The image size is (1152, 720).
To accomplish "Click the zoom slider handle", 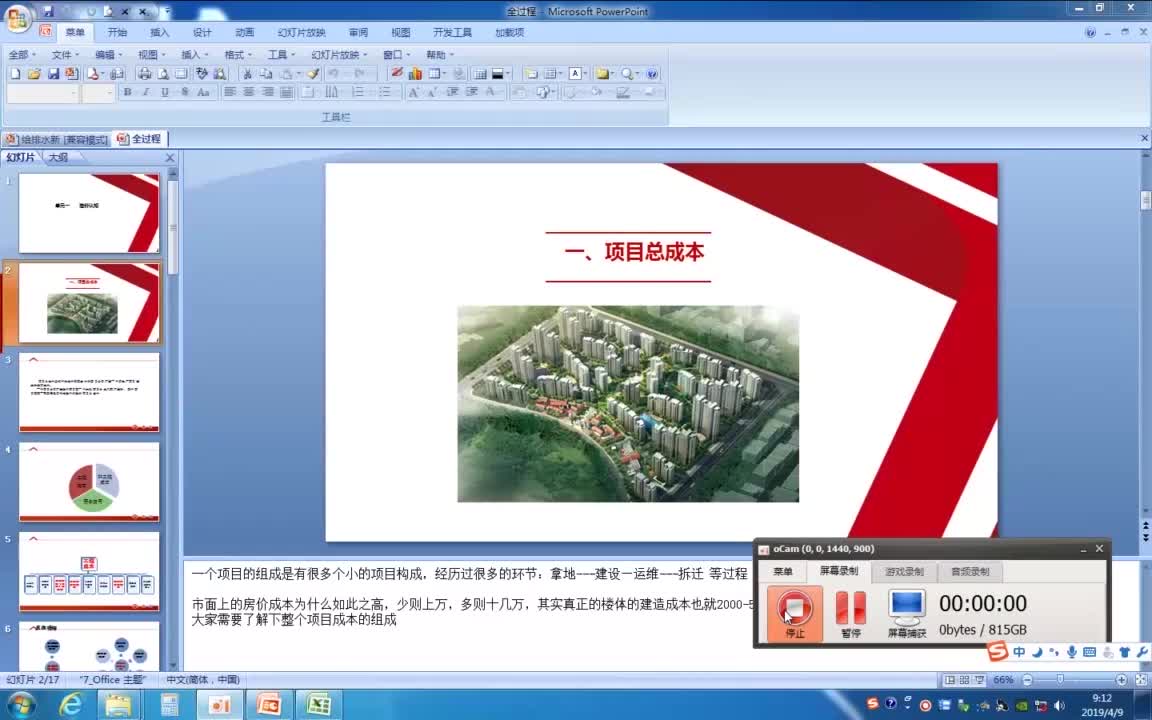I will coord(1059,680).
